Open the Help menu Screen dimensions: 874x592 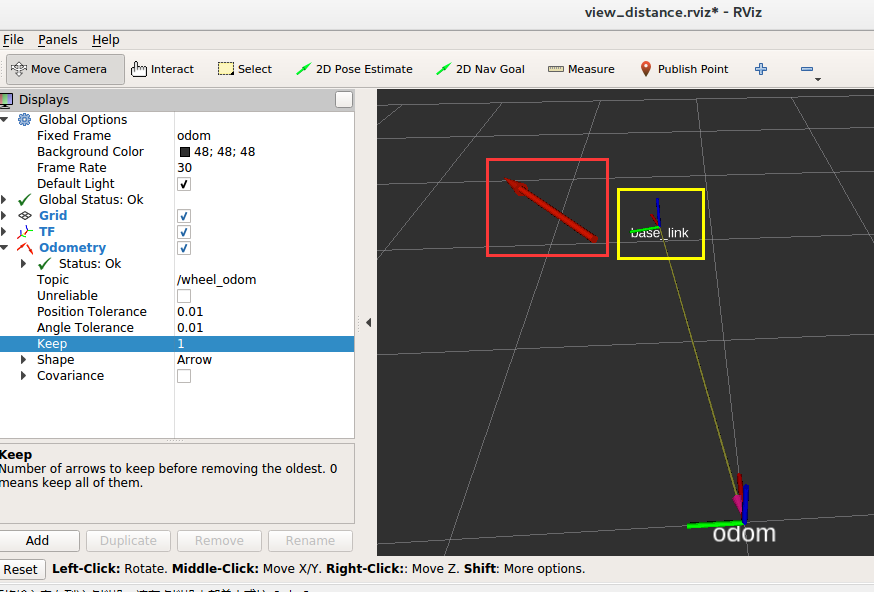click(106, 40)
